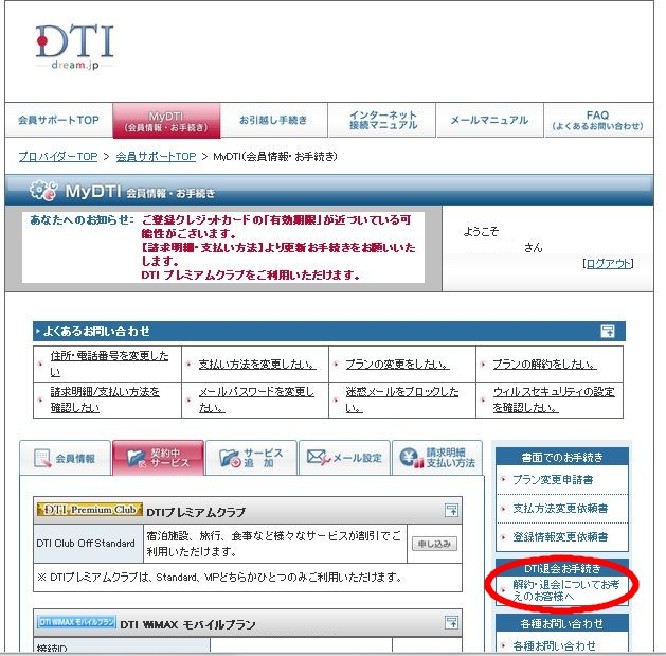
Task: Select the メール設定 tab
Action: 344,459
